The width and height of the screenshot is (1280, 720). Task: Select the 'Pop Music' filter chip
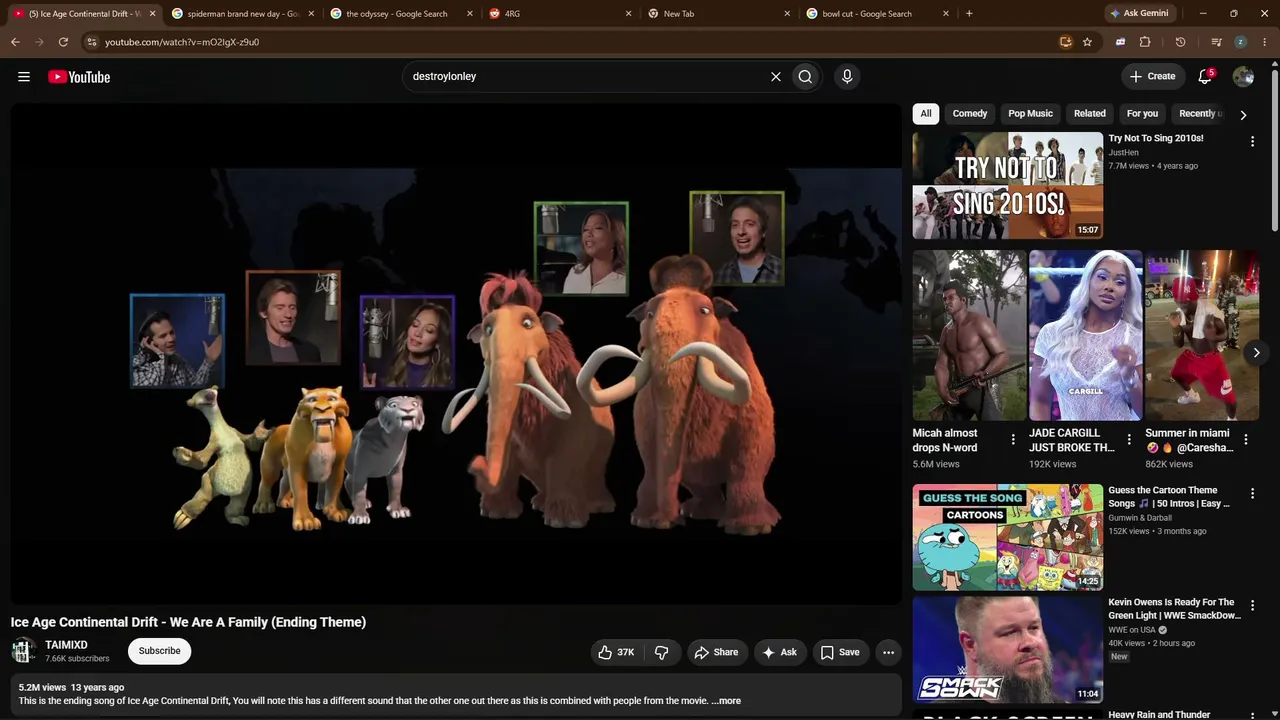pos(1030,114)
